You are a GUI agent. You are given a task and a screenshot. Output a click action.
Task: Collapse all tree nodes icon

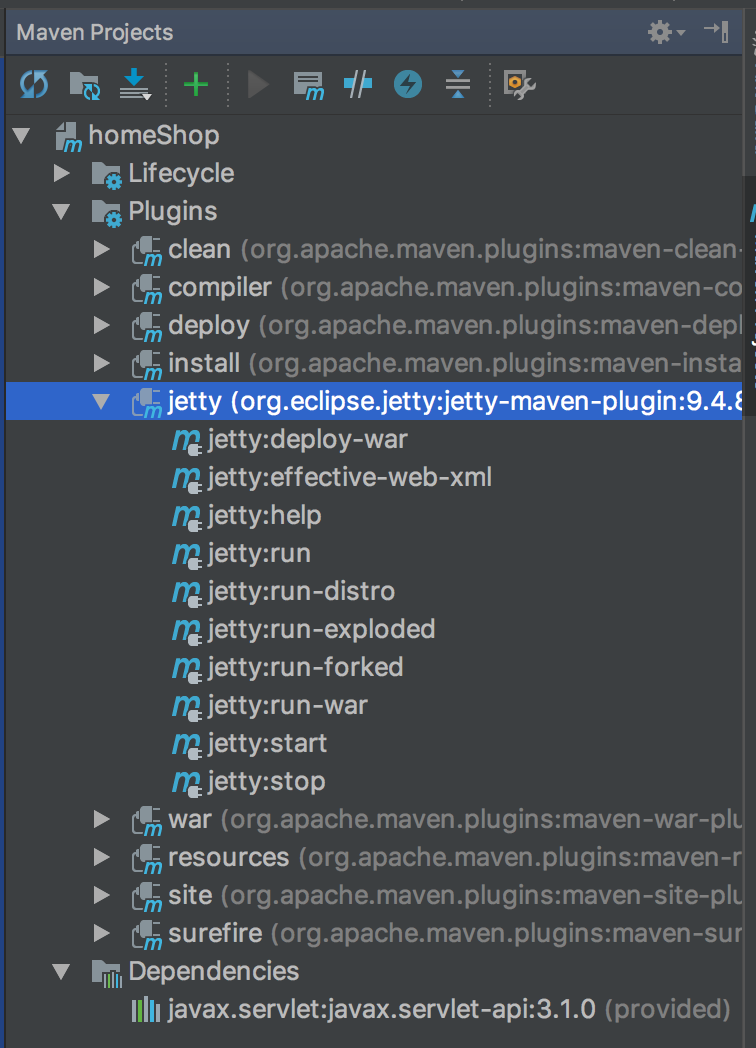(x=458, y=85)
